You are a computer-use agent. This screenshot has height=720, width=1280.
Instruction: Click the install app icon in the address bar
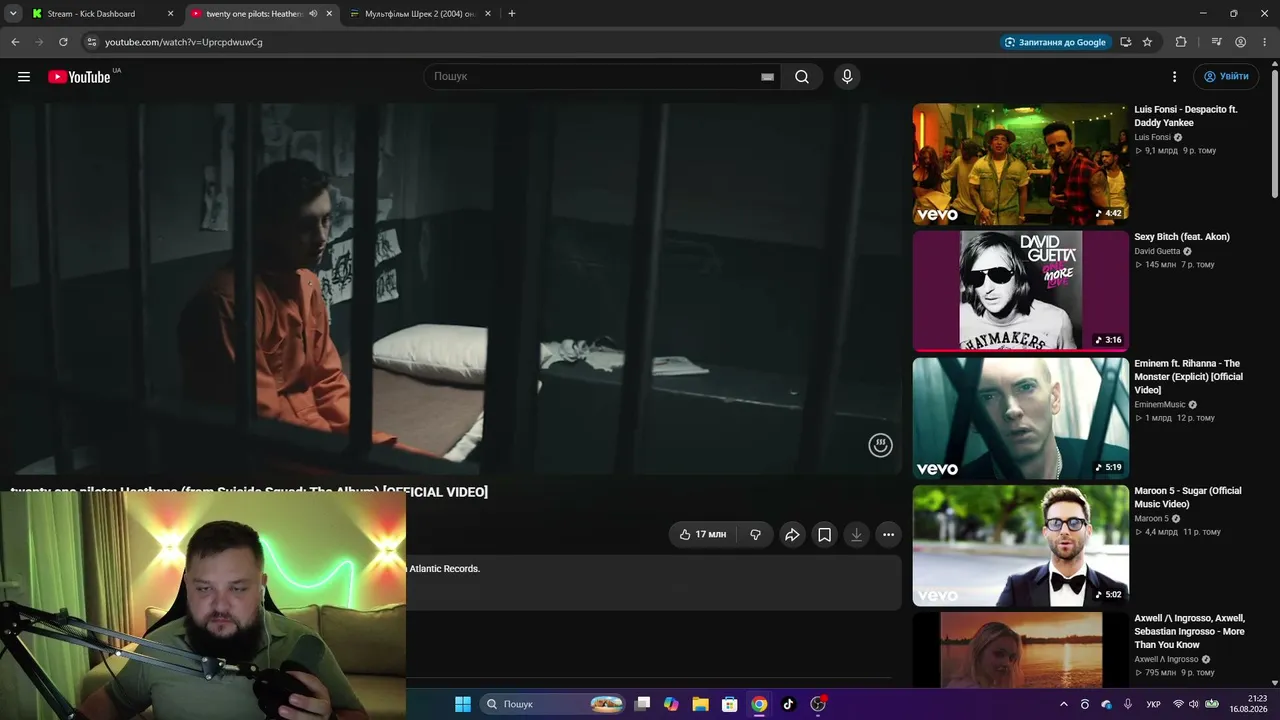coord(1126,42)
